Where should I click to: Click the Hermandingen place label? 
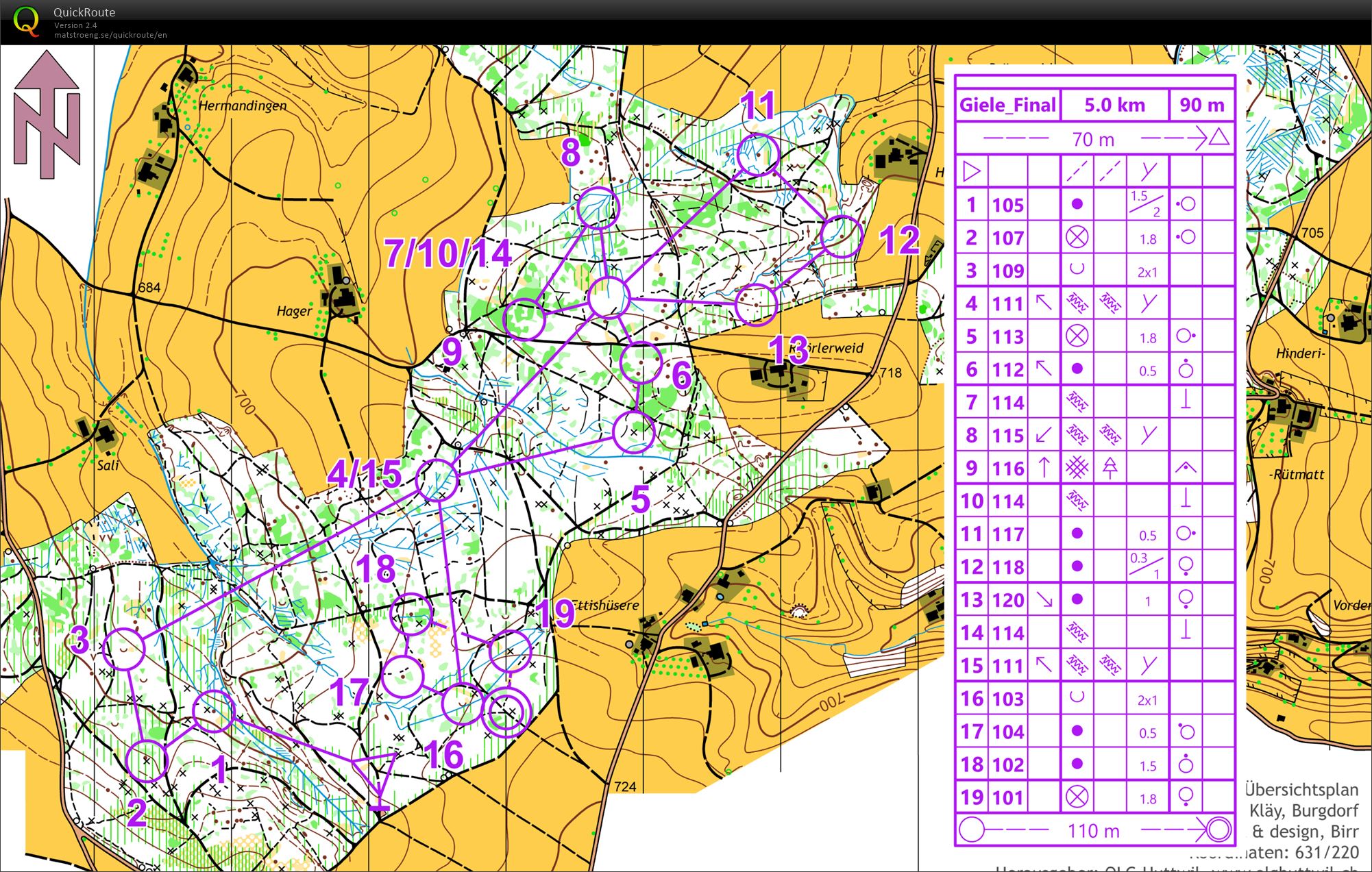(x=243, y=105)
